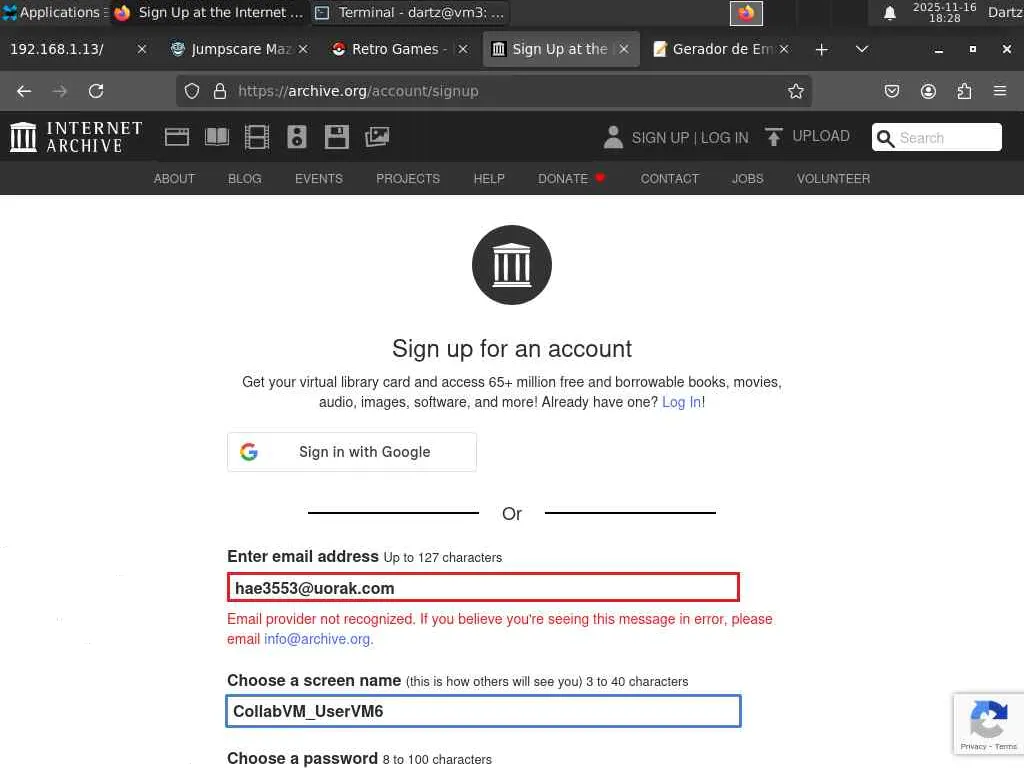The height and width of the screenshot is (768, 1024).
Task: Open the Audio speaker icon
Action: click(296, 137)
